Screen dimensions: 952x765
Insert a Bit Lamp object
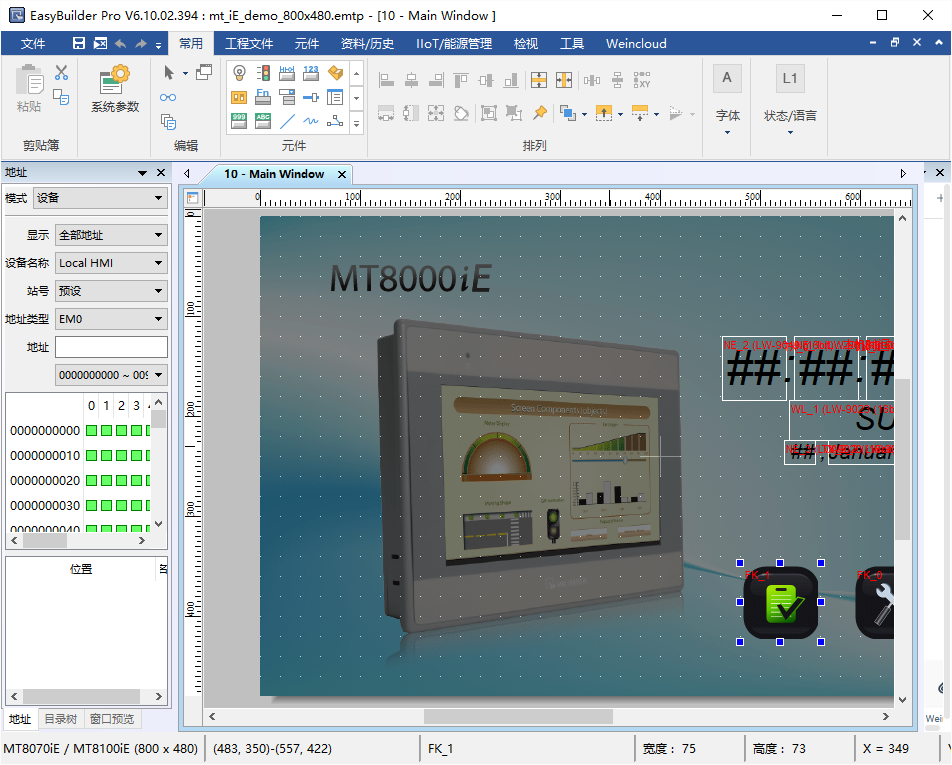point(239,73)
